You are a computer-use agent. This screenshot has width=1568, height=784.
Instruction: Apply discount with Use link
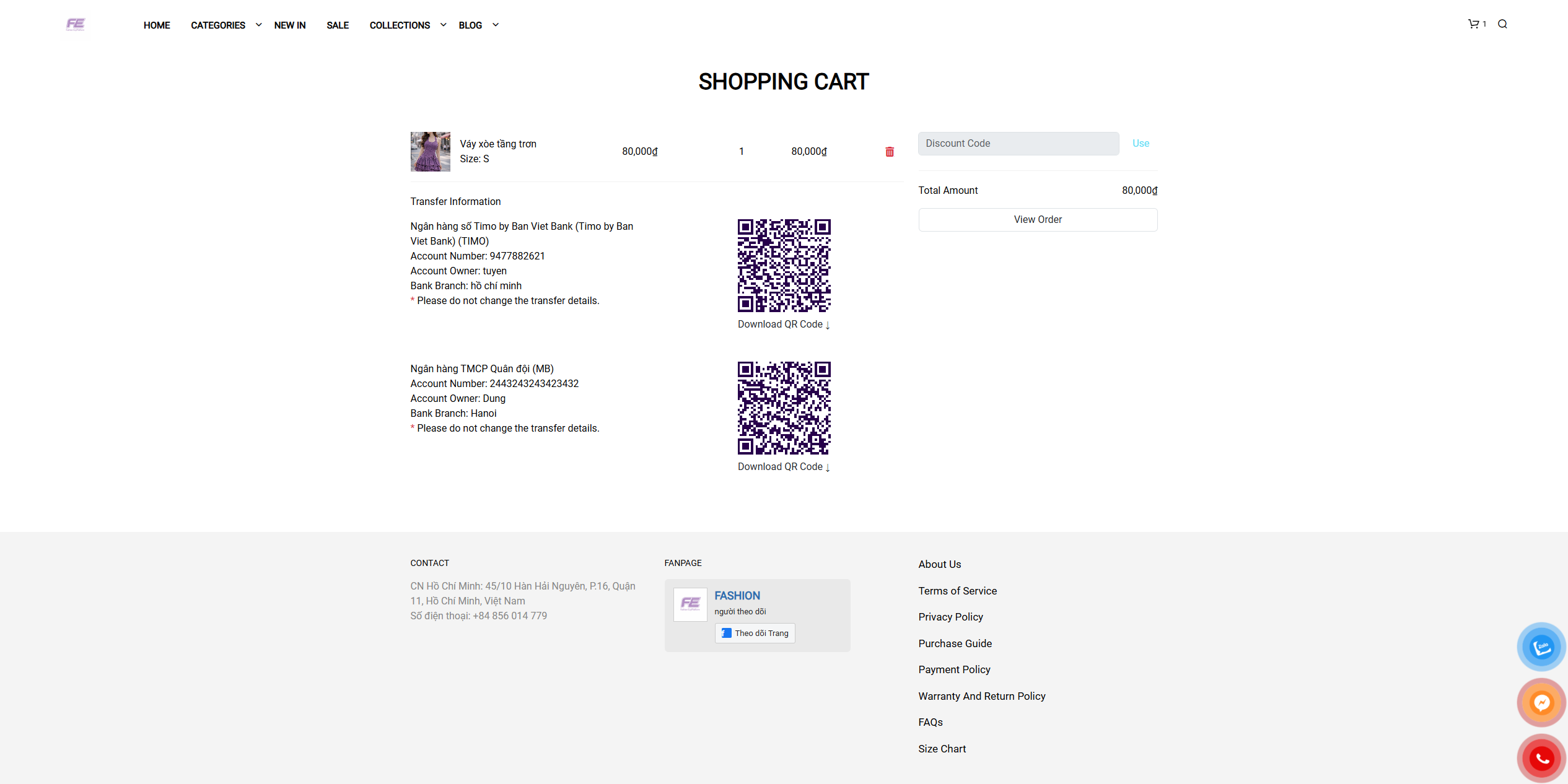[1140, 144]
